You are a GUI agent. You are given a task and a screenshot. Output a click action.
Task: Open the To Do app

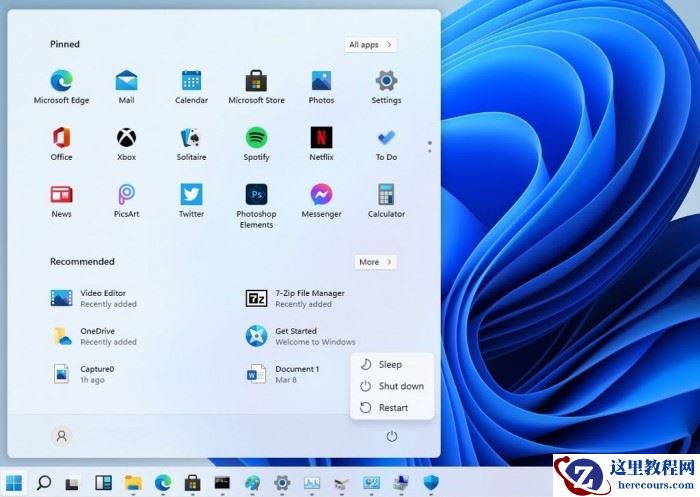[x=386, y=144]
